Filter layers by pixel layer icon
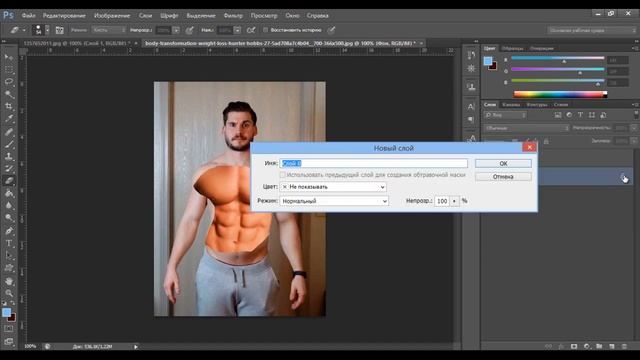This screenshot has height=360, width=640. 558,115
